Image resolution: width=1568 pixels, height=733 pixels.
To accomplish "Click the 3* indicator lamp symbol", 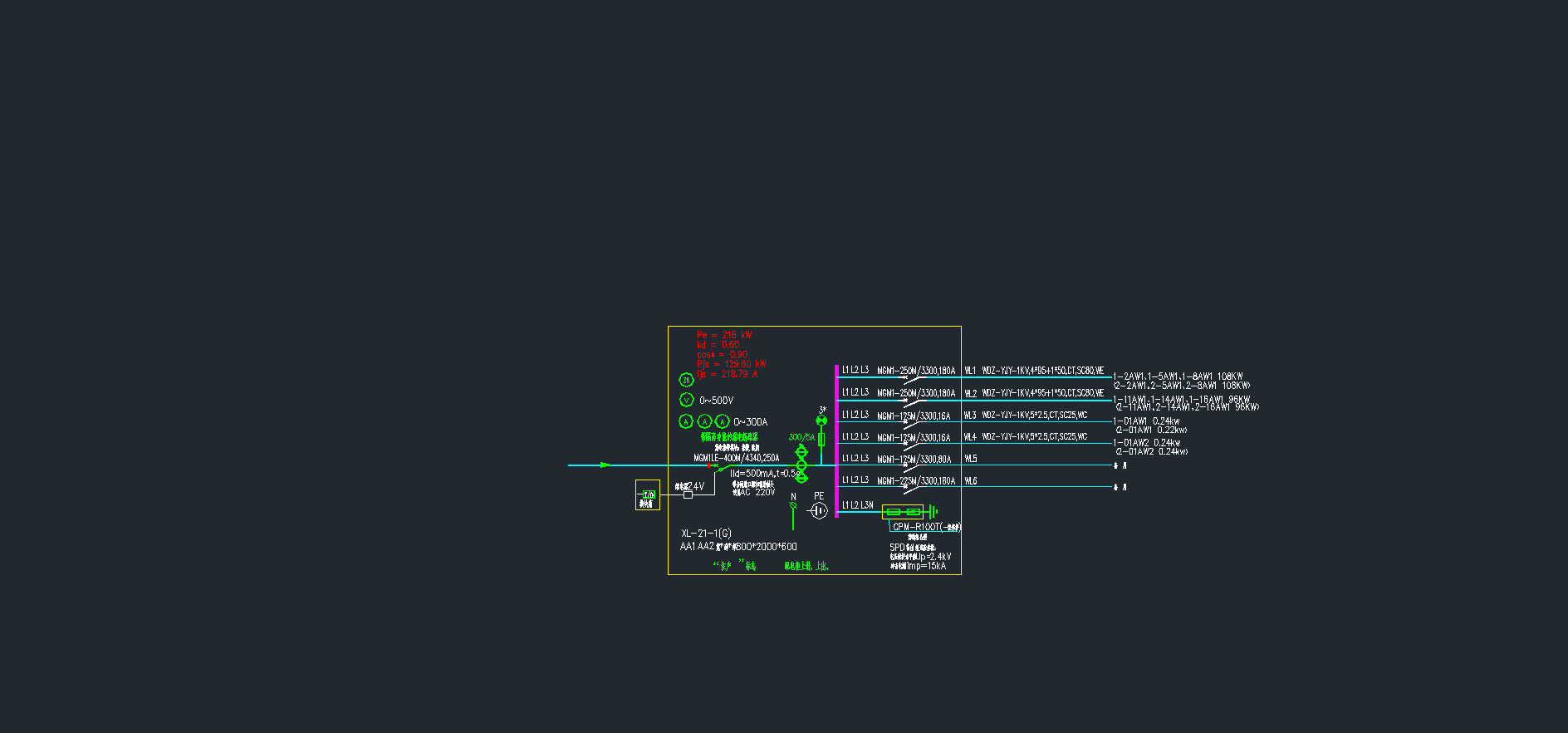I will point(821,421).
